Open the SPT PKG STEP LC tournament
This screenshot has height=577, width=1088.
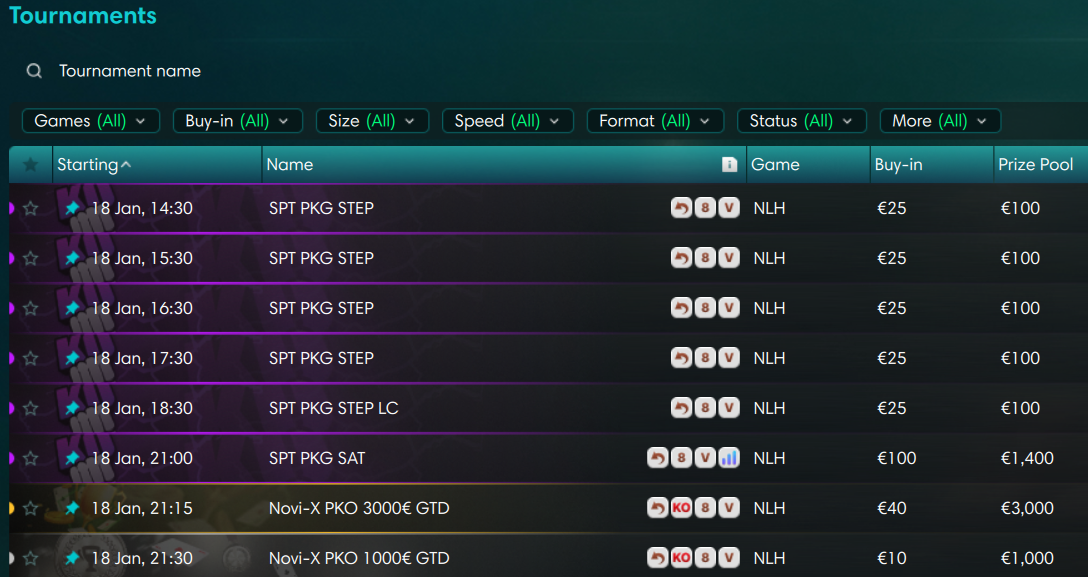[x=334, y=408]
